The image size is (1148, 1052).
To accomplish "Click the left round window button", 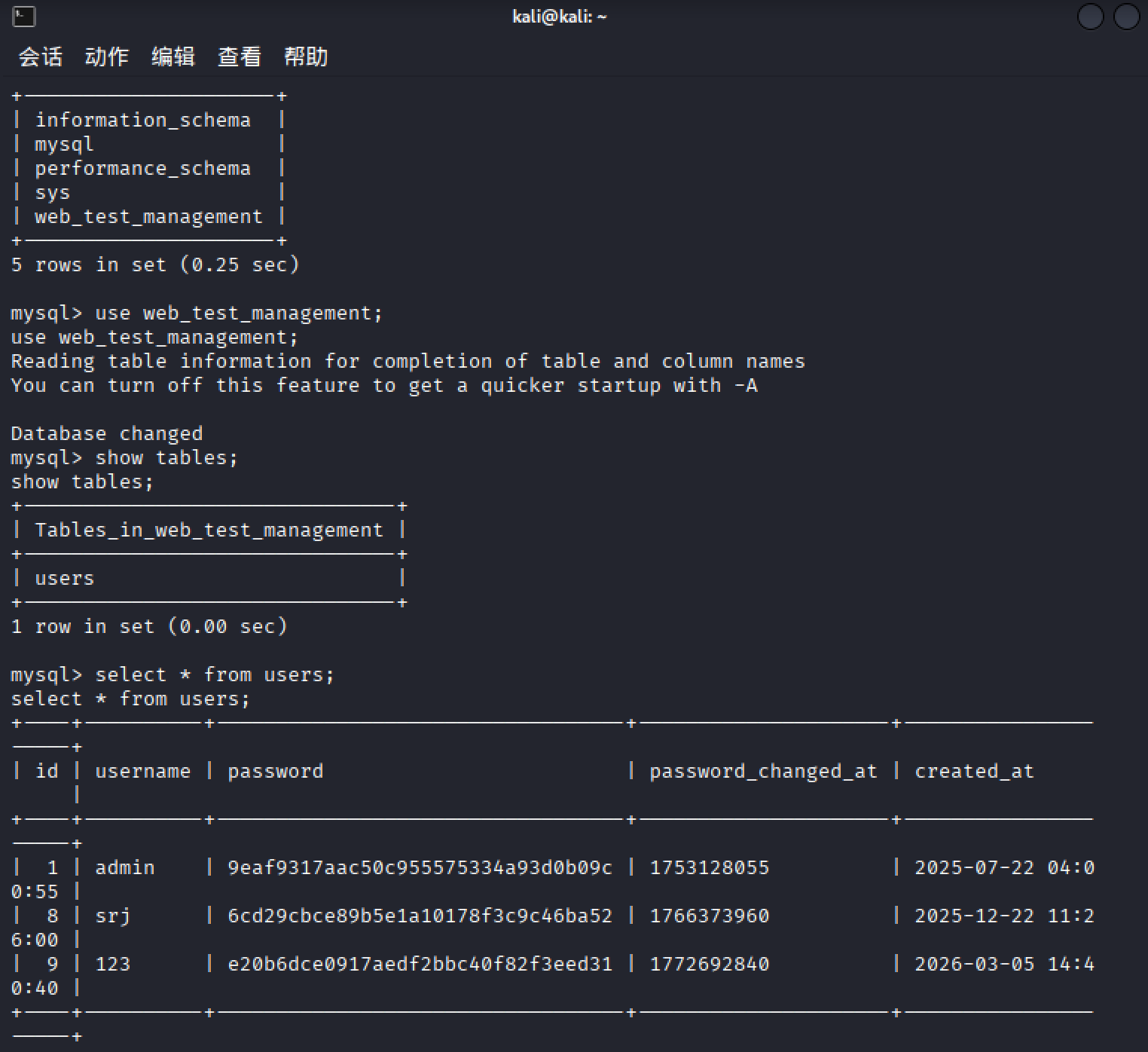I will tap(1090, 17).
